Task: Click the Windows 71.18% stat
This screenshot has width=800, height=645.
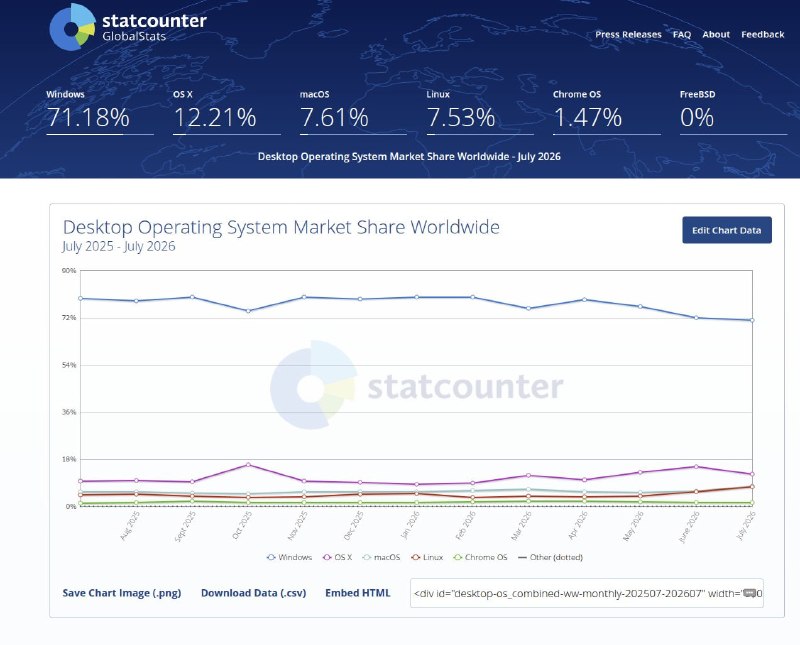Action: (x=99, y=112)
